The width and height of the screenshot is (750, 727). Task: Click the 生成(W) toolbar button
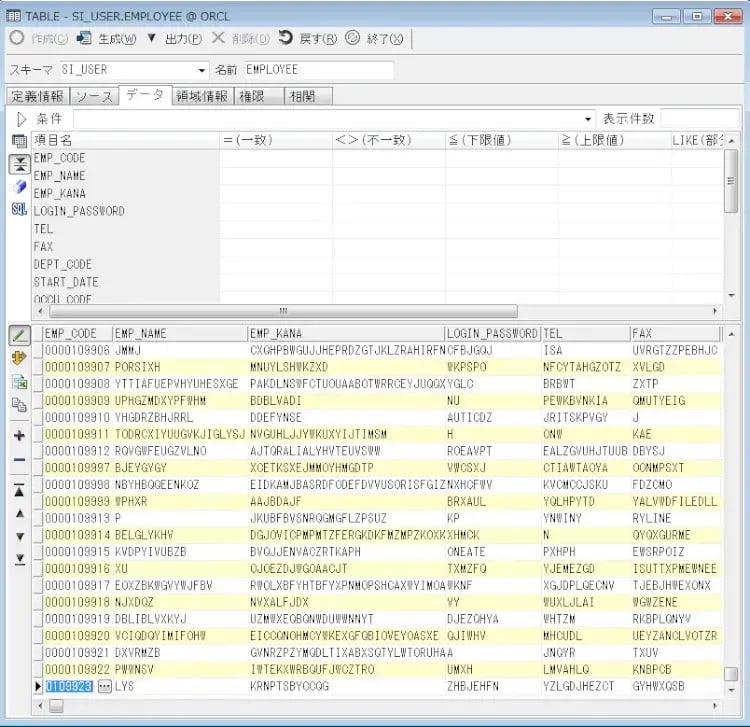[107, 38]
